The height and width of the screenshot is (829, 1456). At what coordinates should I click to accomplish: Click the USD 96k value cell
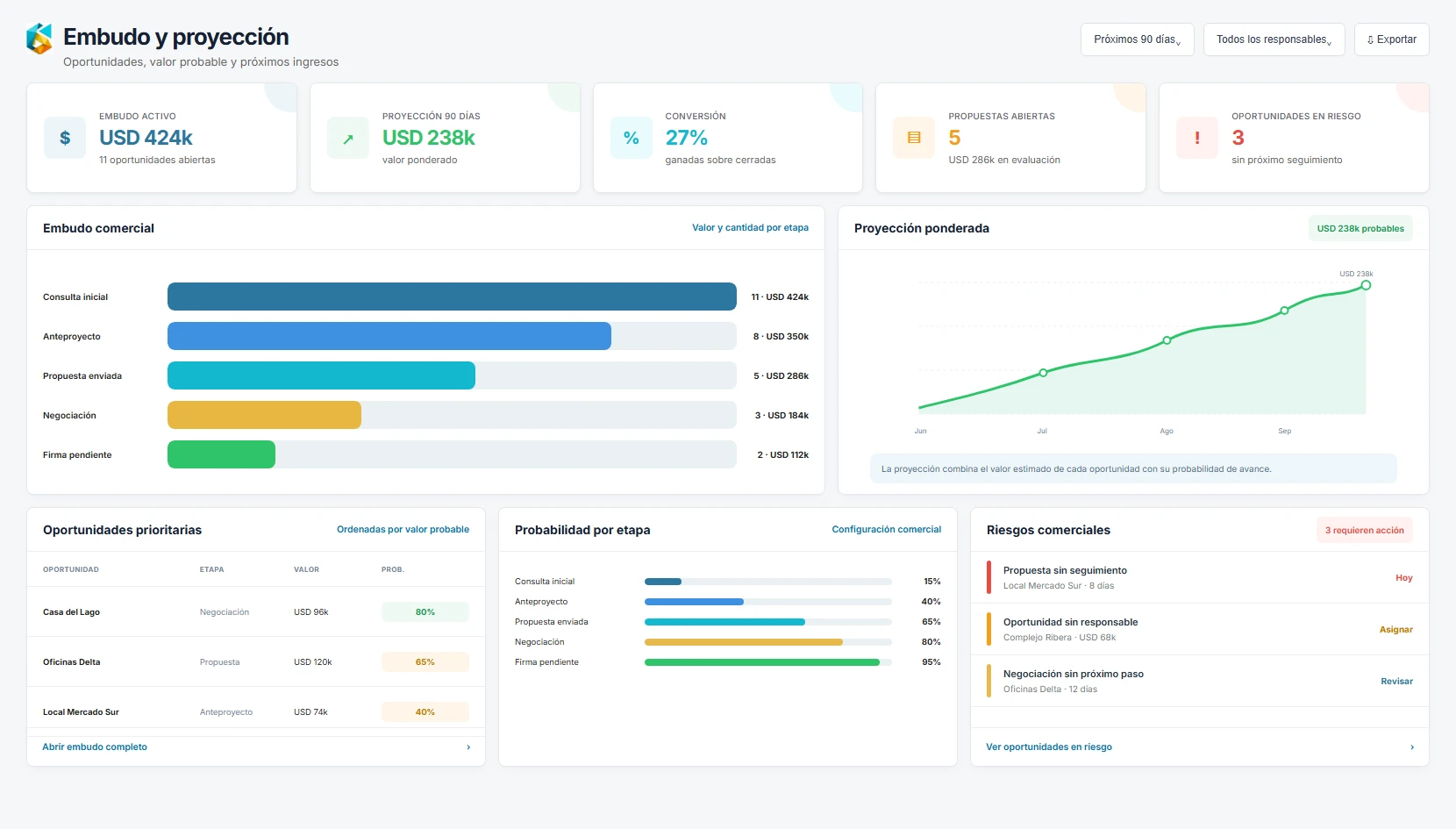(310, 611)
